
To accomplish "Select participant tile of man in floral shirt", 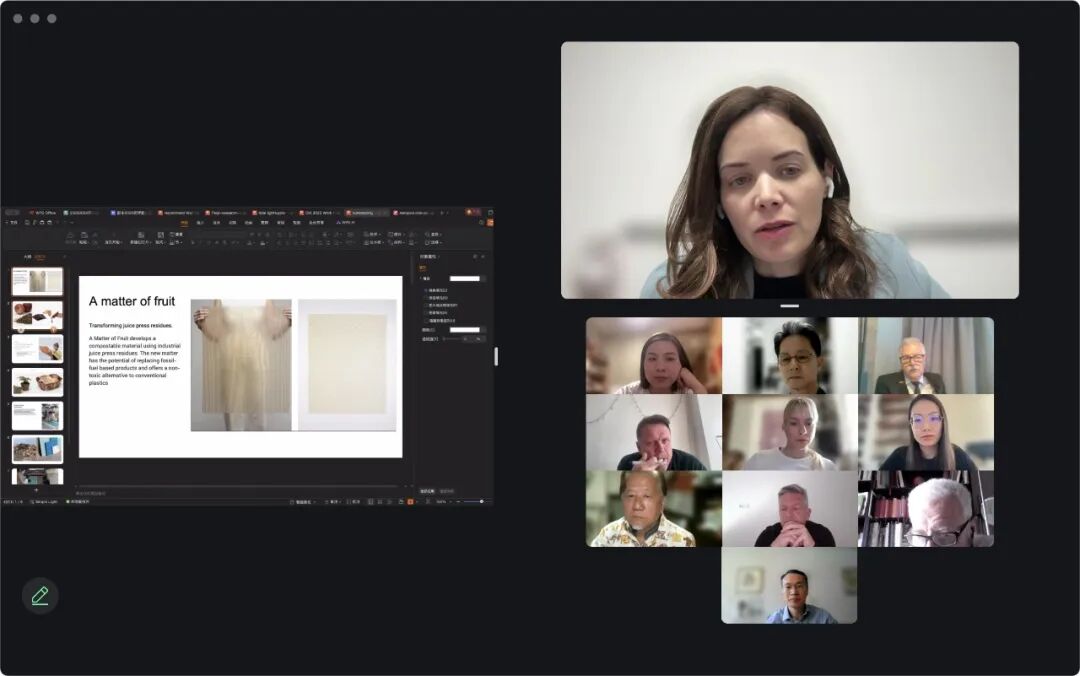I will pyautogui.click(x=654, y=509).
